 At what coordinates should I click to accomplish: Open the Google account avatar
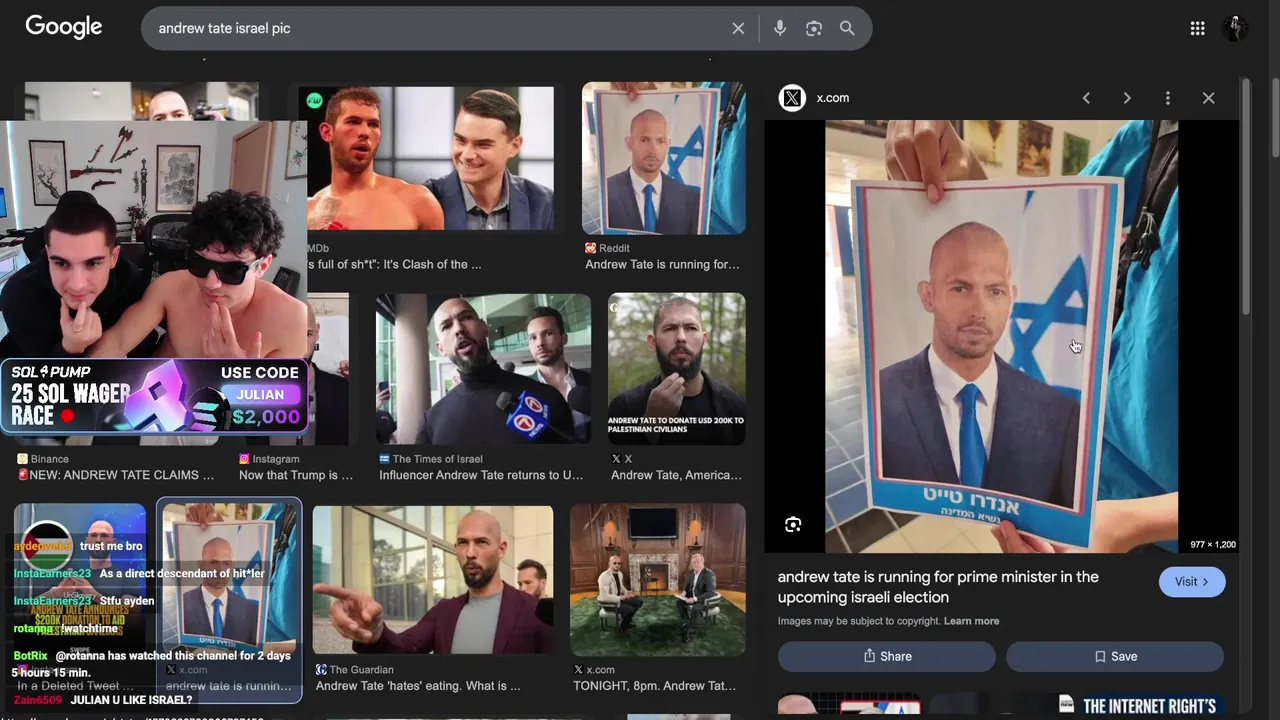click(x=1235, y=28)
